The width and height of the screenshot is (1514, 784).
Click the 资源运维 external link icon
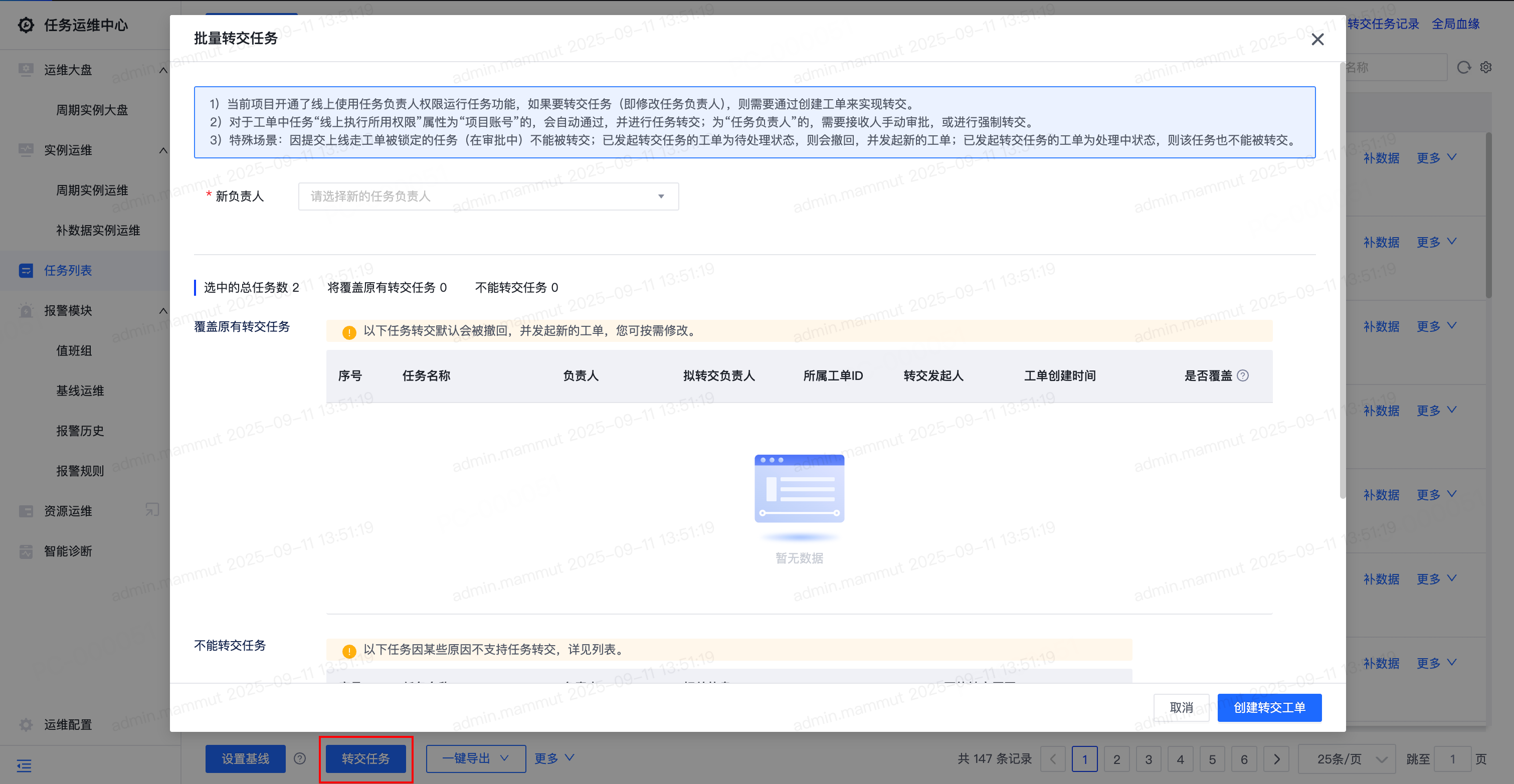point(152,509)
